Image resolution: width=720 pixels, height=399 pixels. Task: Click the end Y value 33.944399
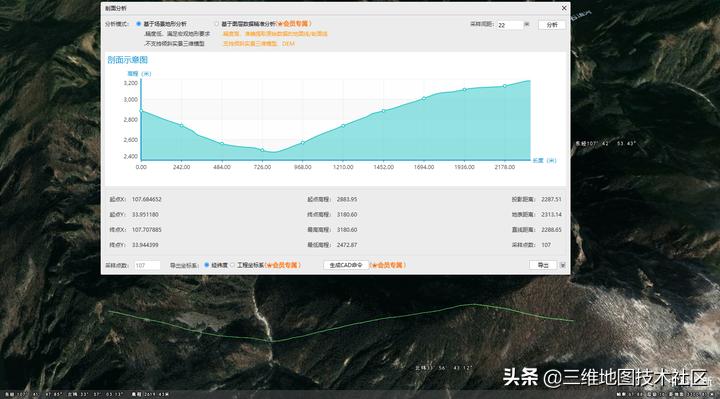tap(145, 245)
